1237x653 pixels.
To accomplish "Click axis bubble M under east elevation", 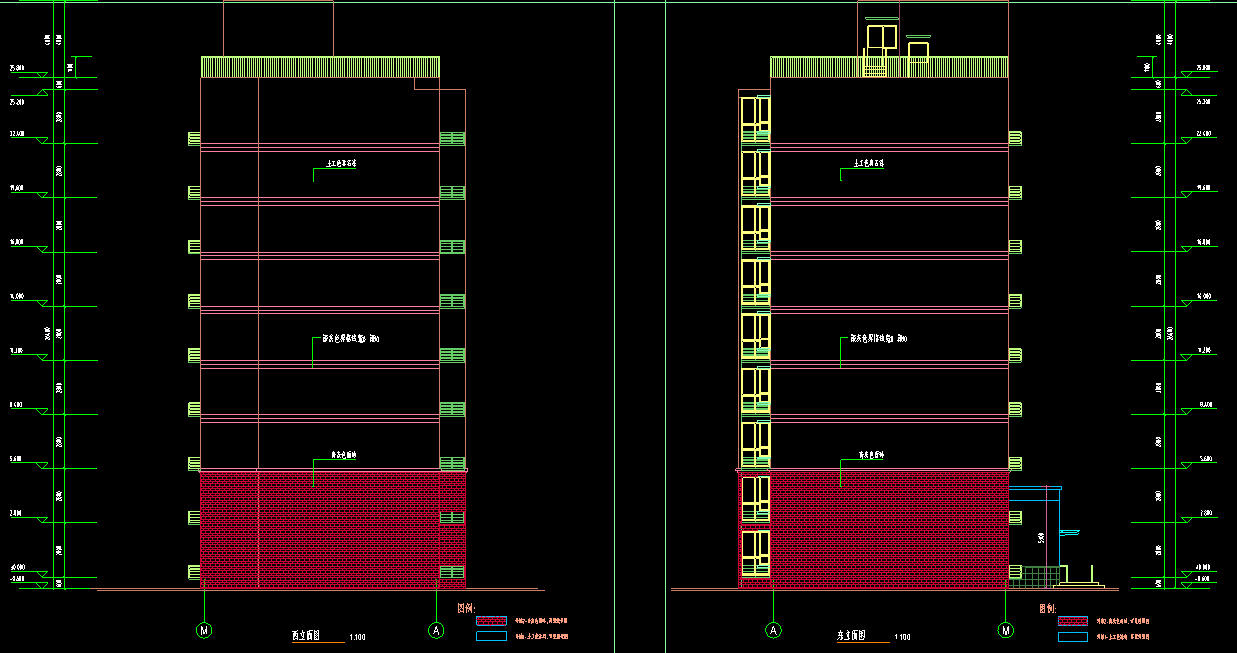I will [1005, 630].
